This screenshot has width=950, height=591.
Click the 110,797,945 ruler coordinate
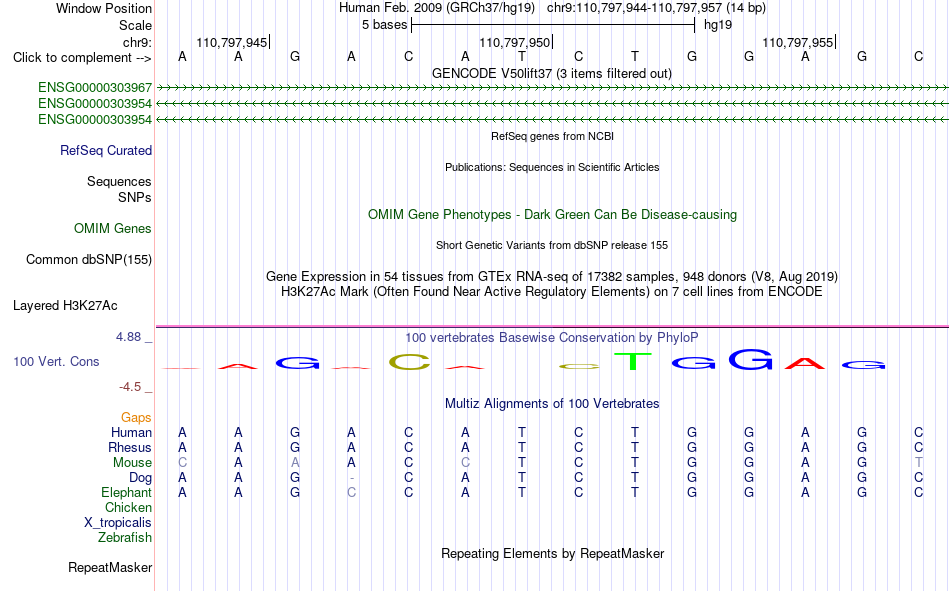coord(231,42)
